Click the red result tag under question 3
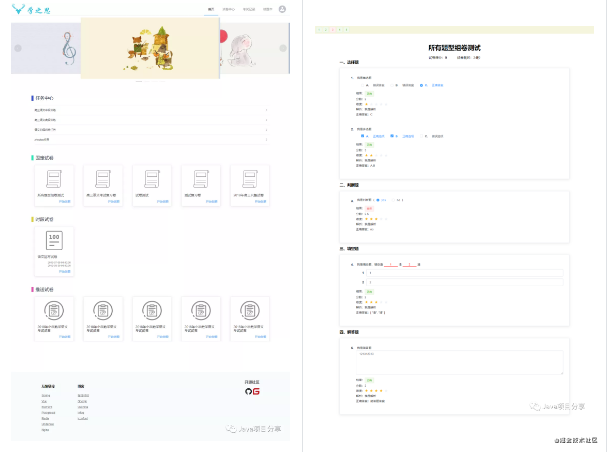The height and width of the screenshot is (452, 607). click(369, 209)
